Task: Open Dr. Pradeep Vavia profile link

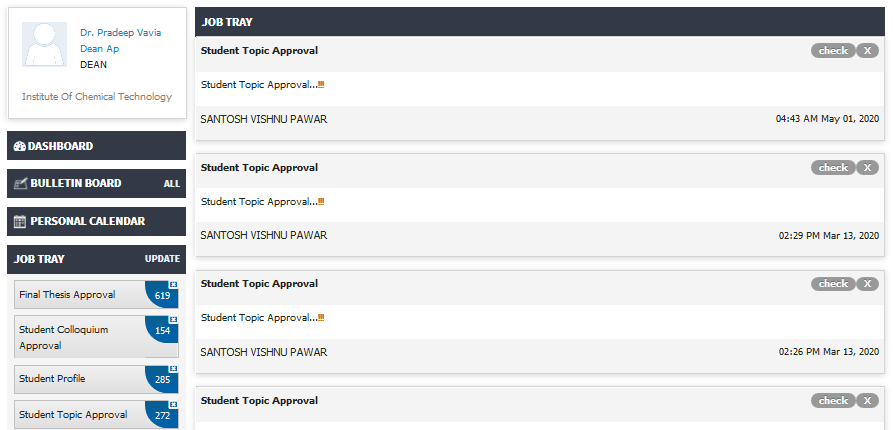Action: (121, 33)
